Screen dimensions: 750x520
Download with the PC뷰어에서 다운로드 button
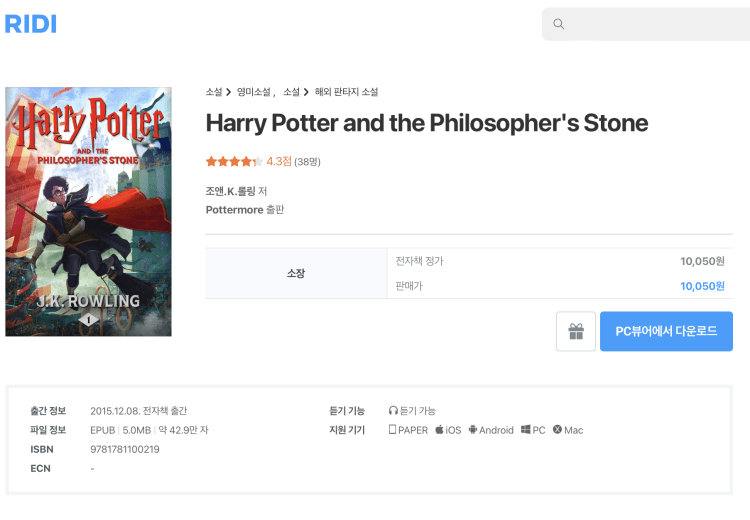pos(666,332)
